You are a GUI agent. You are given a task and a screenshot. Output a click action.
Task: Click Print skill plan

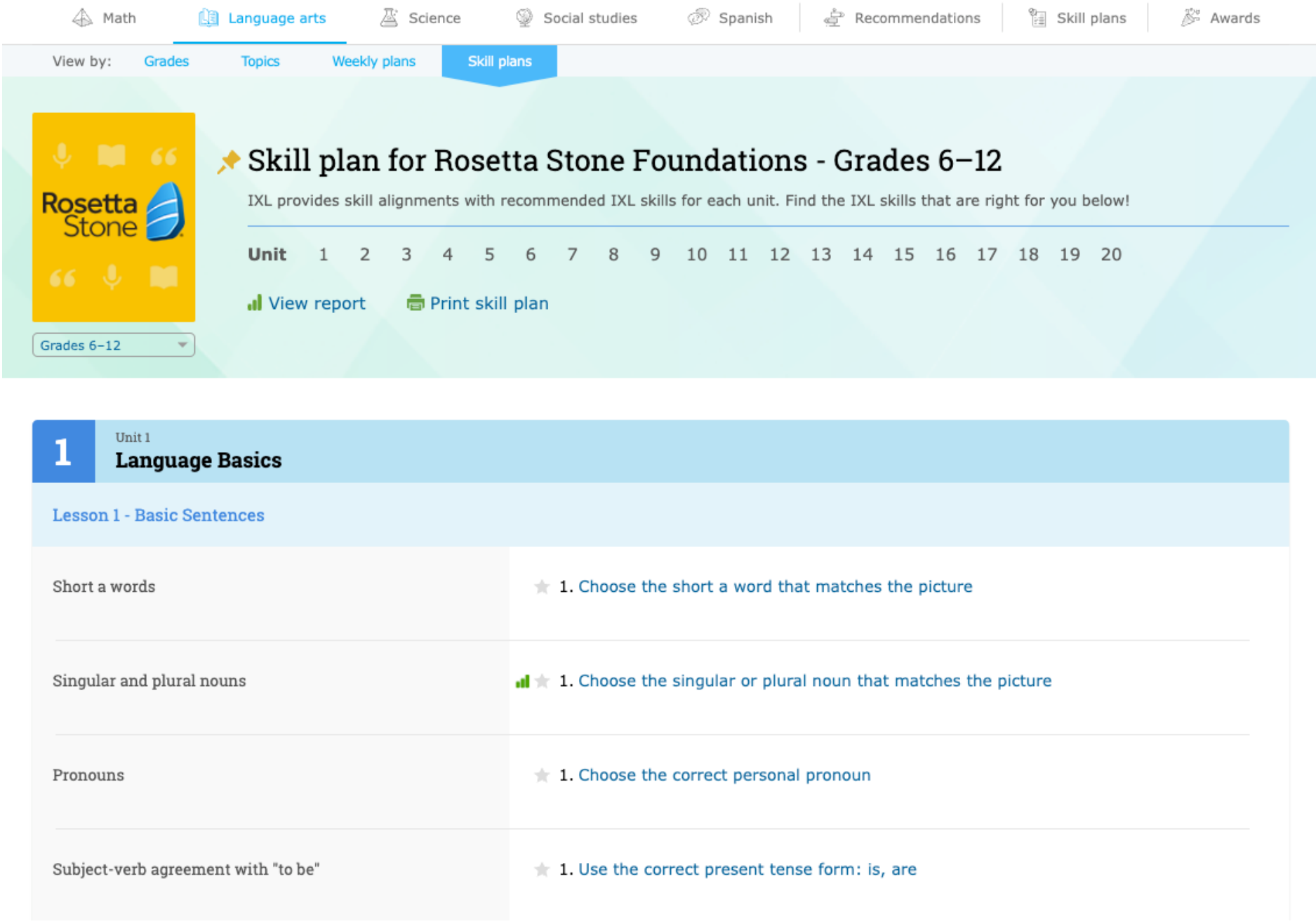pyautogui.click(x=488, y=303)
